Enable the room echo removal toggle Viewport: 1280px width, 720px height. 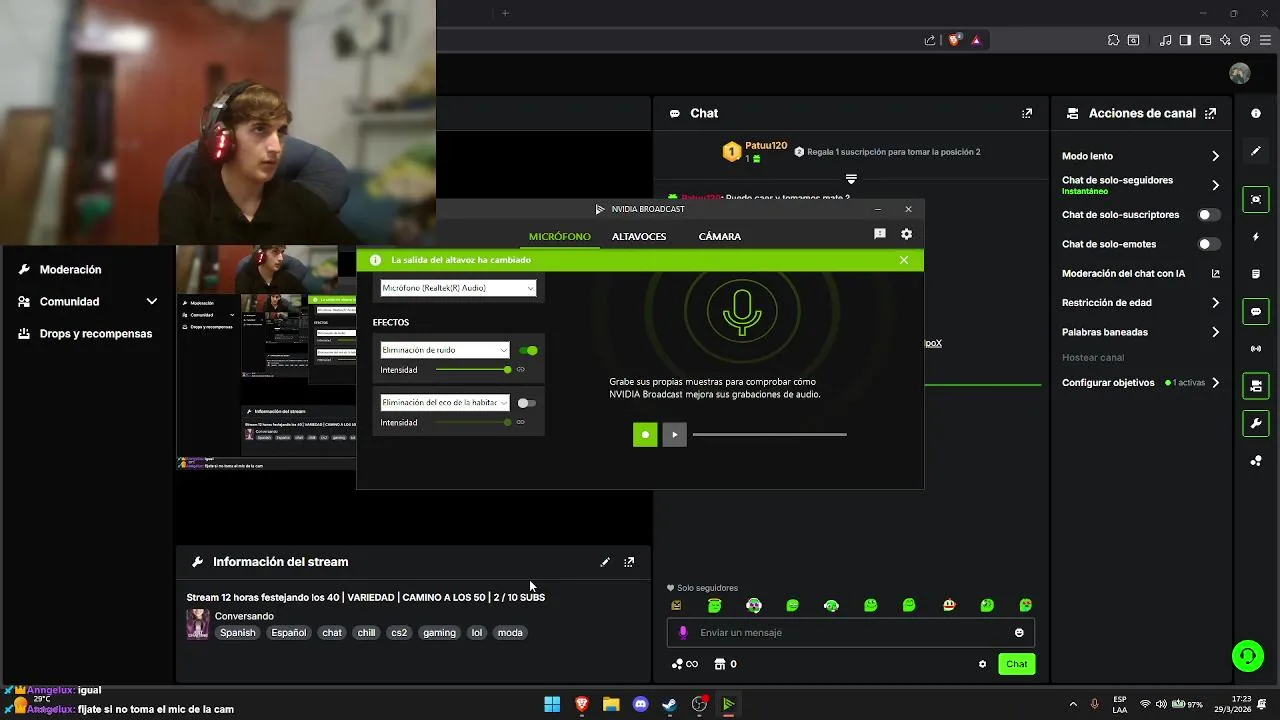527,403
